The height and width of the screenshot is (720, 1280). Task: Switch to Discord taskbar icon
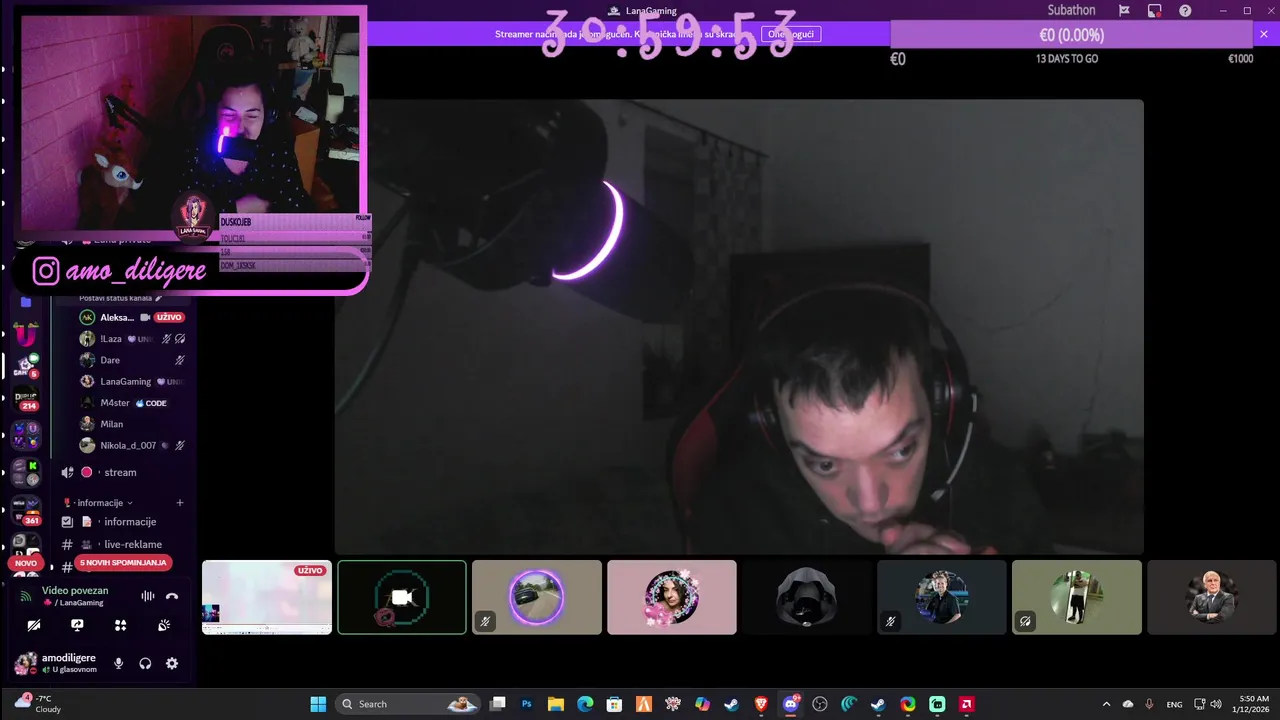(x=791, y=704)
